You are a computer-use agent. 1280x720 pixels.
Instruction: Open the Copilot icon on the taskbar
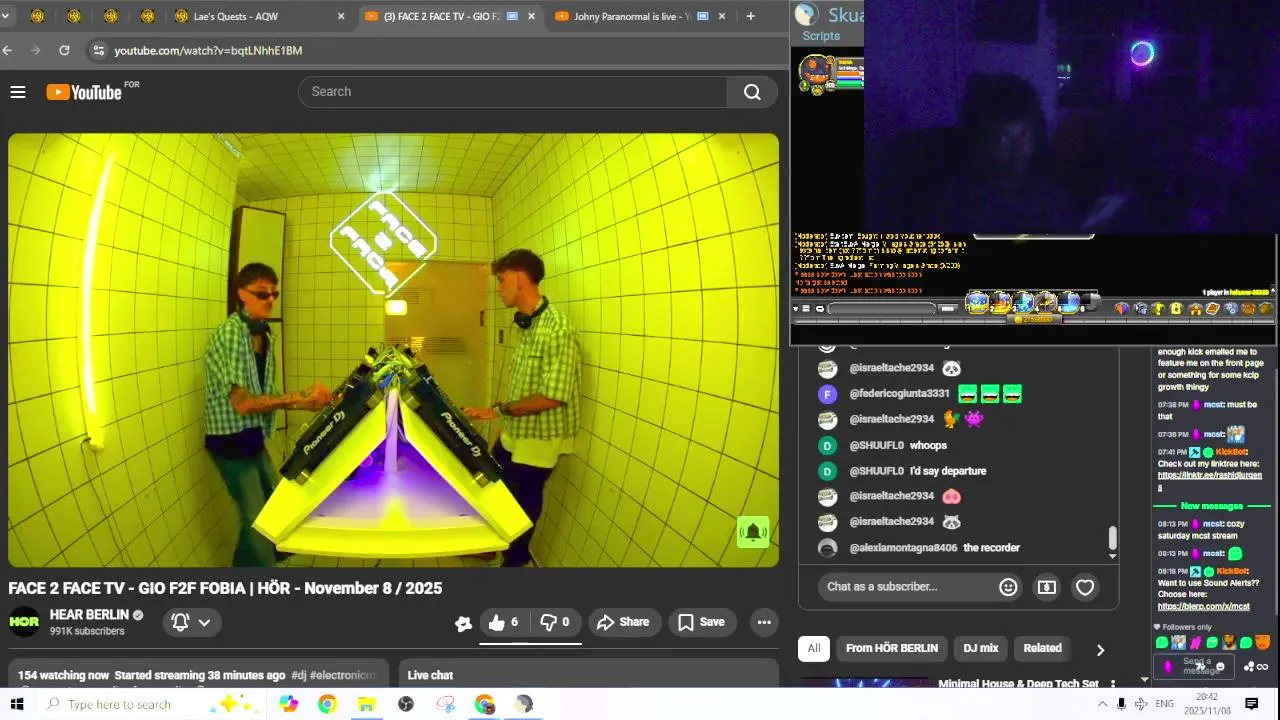click(x=288, y=704)
